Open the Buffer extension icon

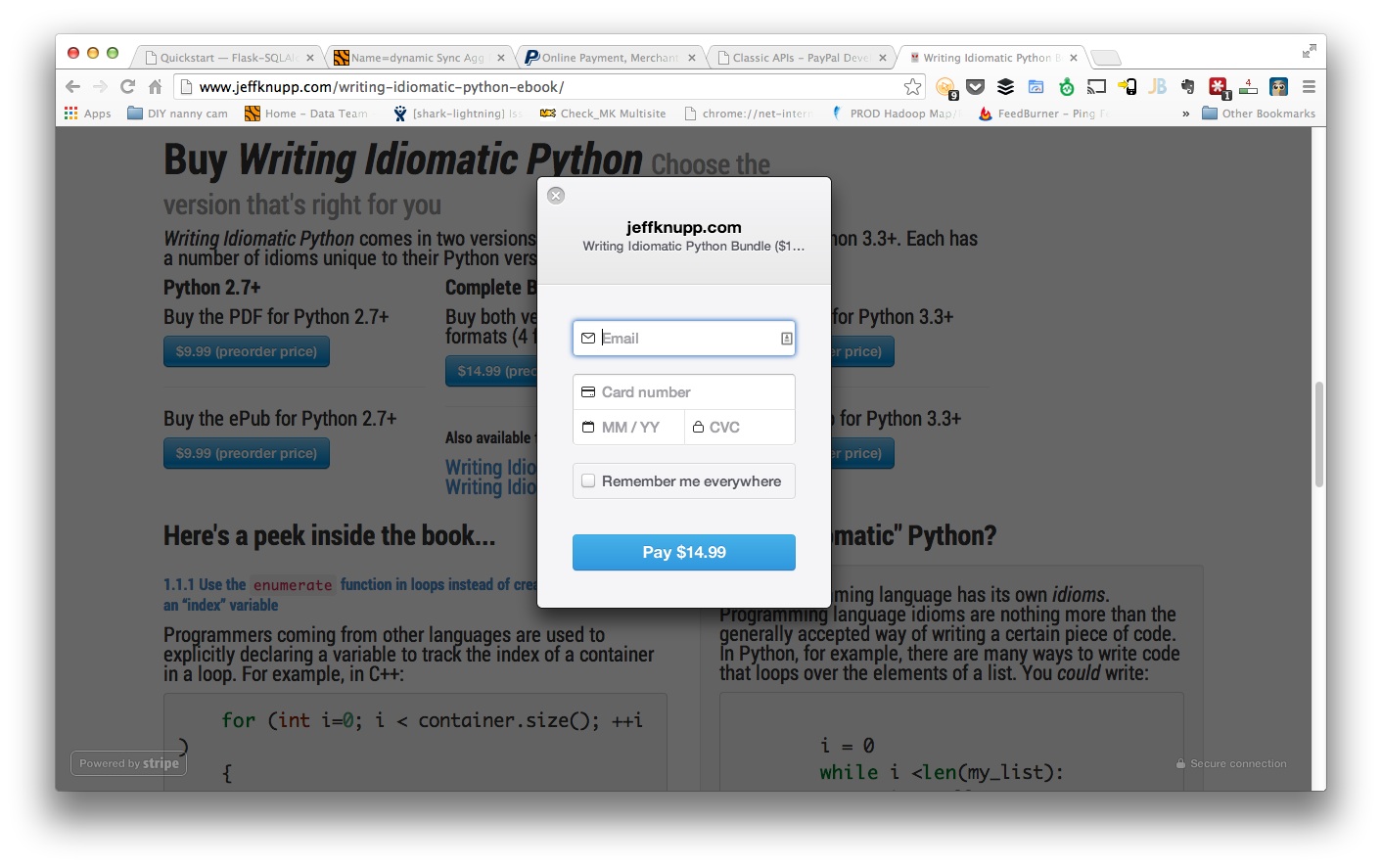(1005, 87)
